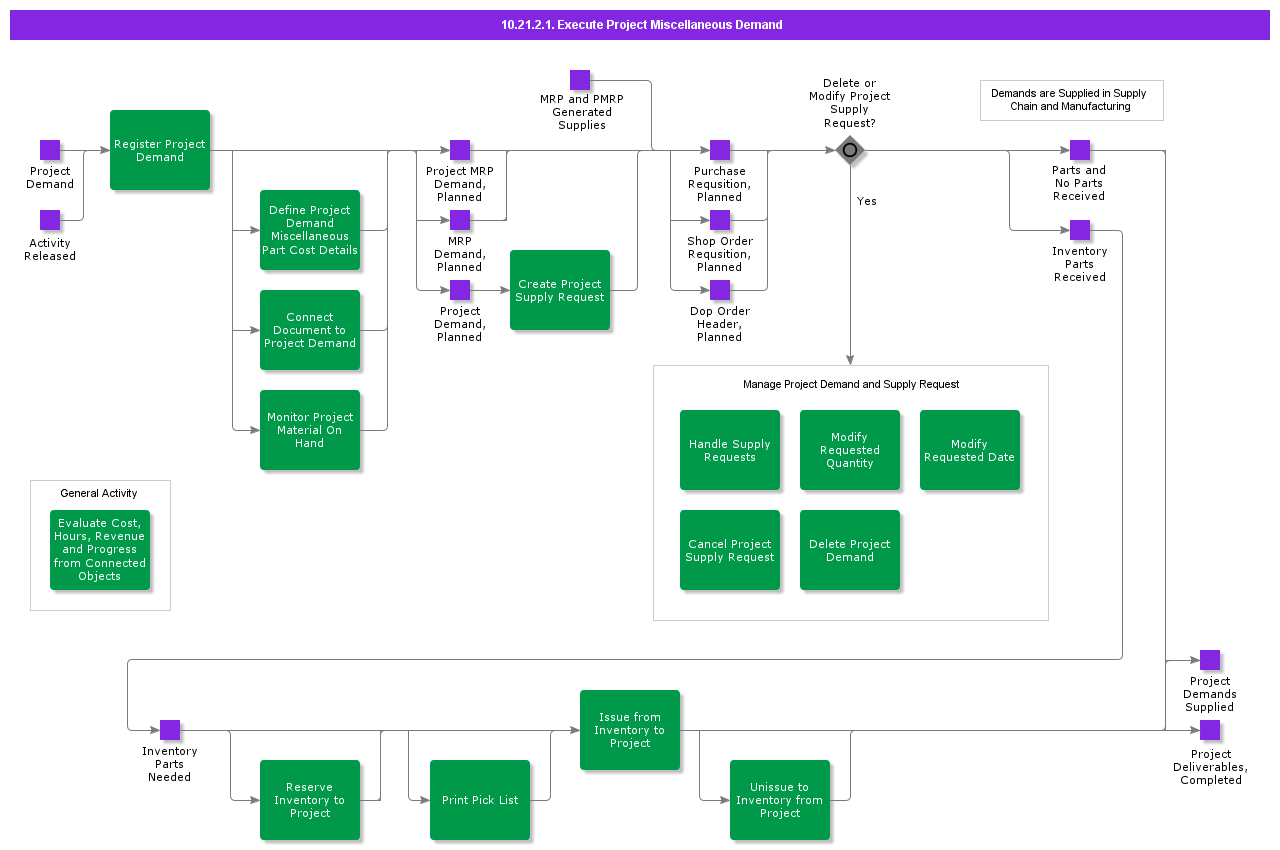The image size is (1280, 850).
Task: Click the Delete or Modify Project Supply Request? label
Action: (850, 103)
